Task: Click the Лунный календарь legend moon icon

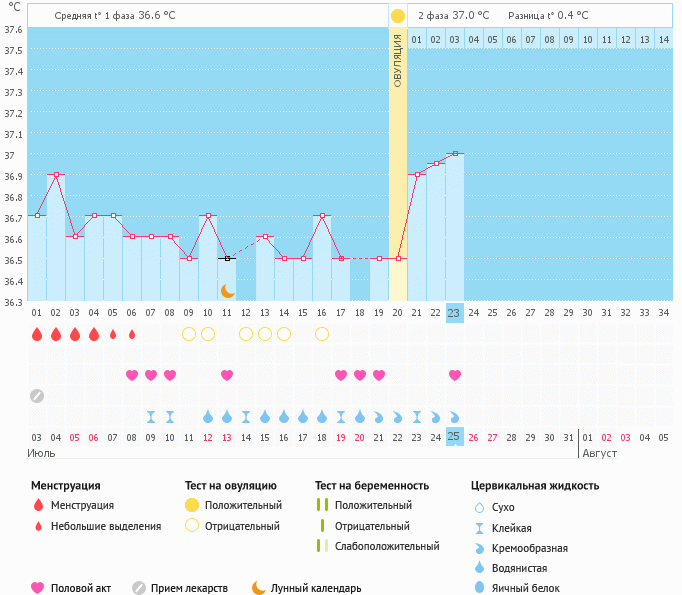Action: (x=259, y=588)
